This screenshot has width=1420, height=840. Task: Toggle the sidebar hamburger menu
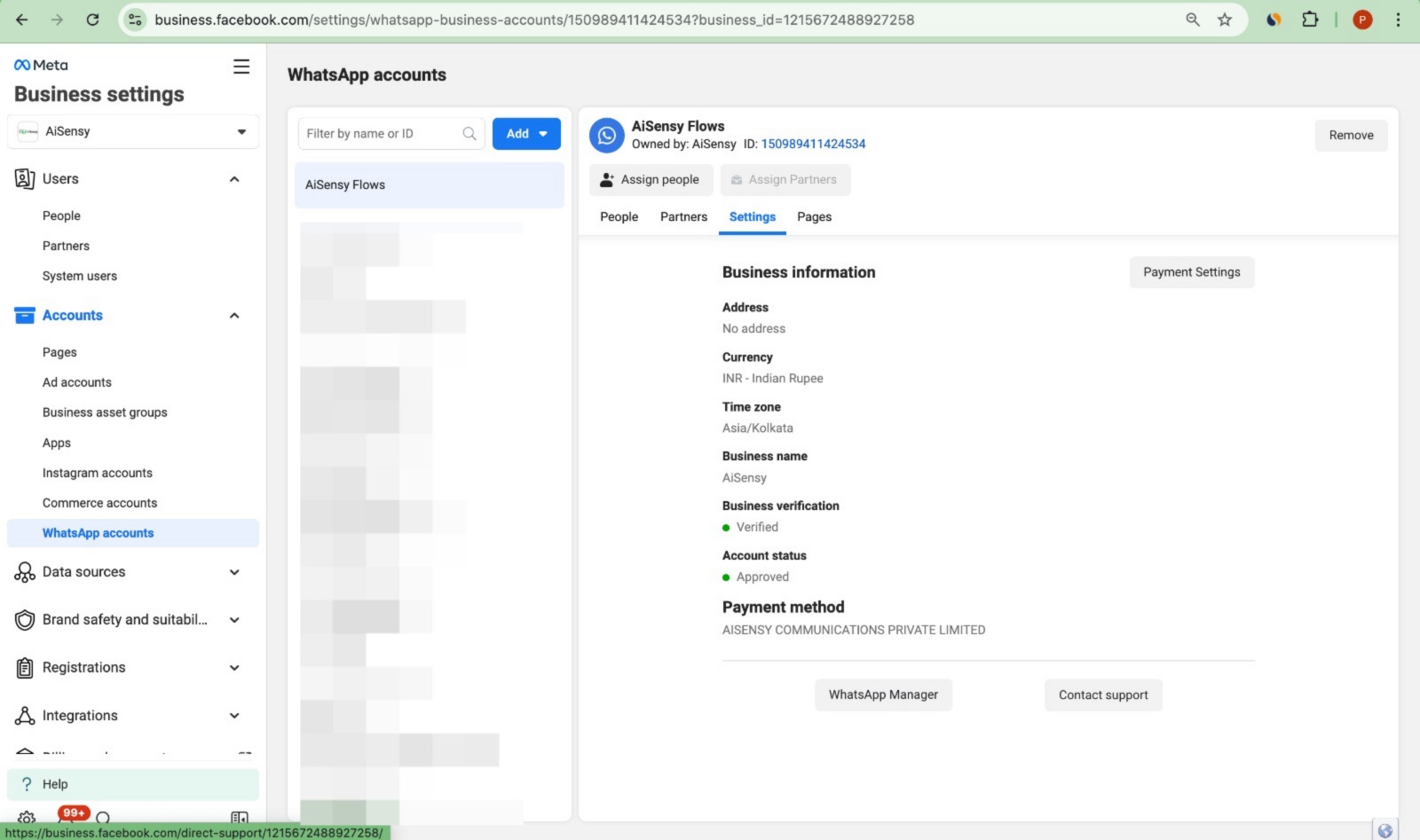click(x=241, y=67)
